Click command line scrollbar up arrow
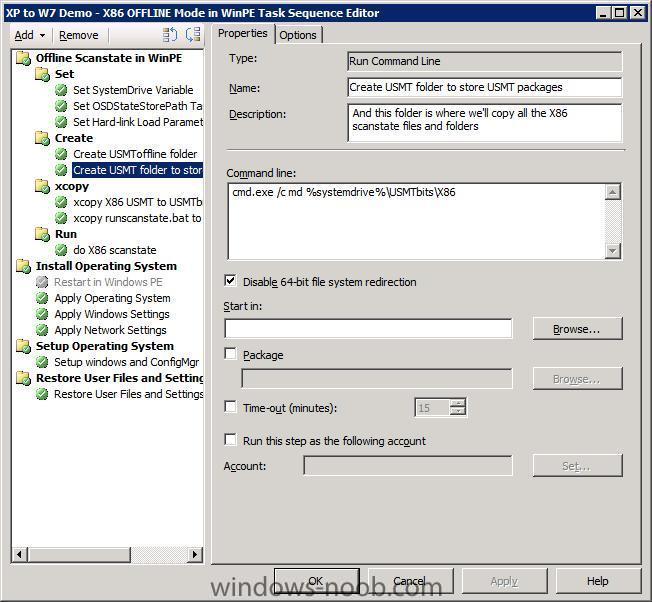The width and height of the screenshot is (652, 602). [613, 192]
